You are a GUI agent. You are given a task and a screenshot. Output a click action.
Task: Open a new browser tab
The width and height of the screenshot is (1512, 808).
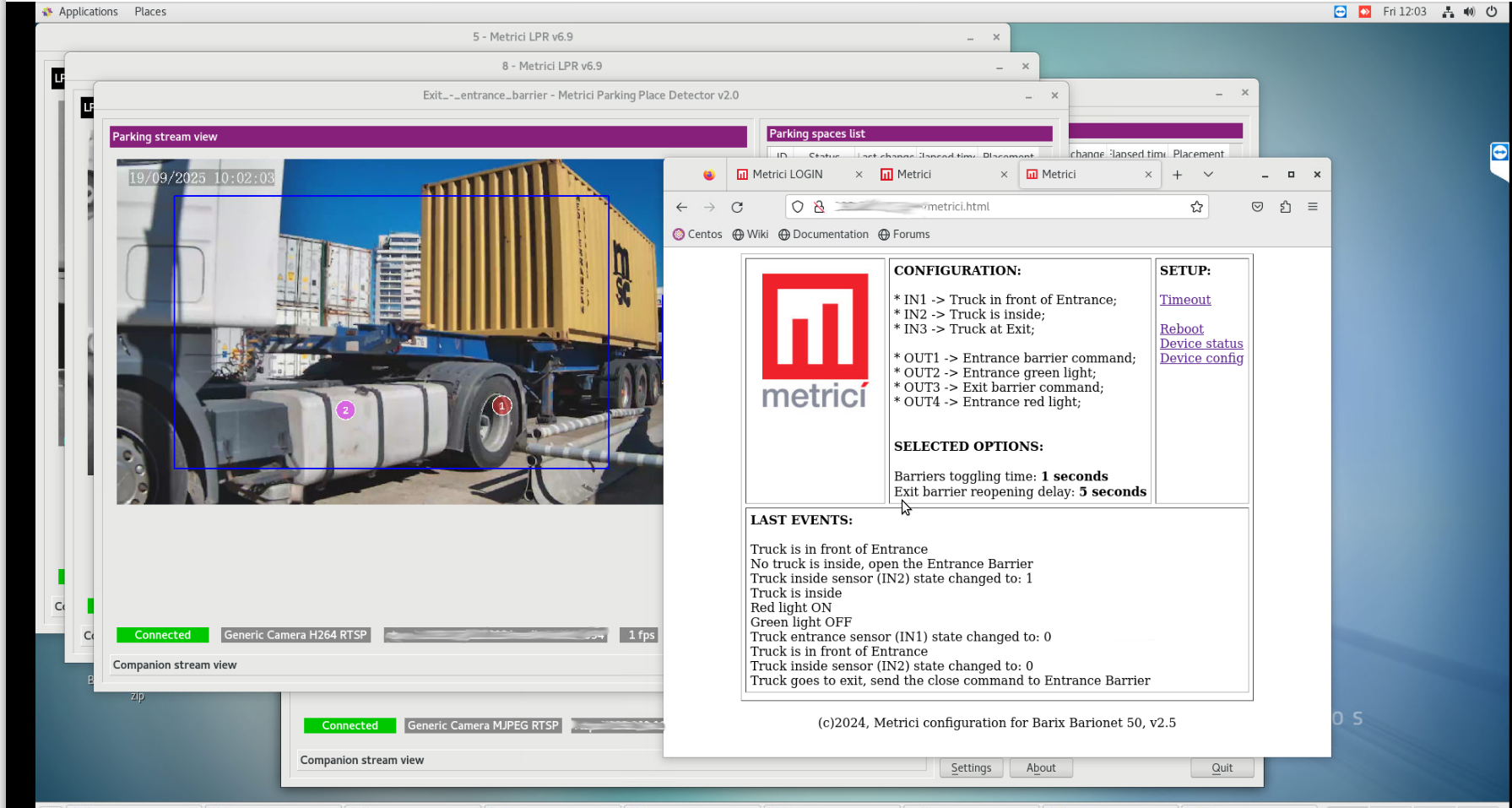1177,175
